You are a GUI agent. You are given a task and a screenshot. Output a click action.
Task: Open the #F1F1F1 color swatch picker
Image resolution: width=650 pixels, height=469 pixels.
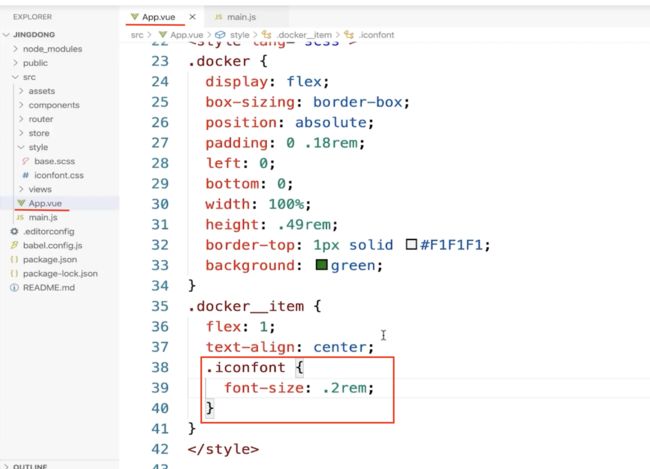[411, 244]
